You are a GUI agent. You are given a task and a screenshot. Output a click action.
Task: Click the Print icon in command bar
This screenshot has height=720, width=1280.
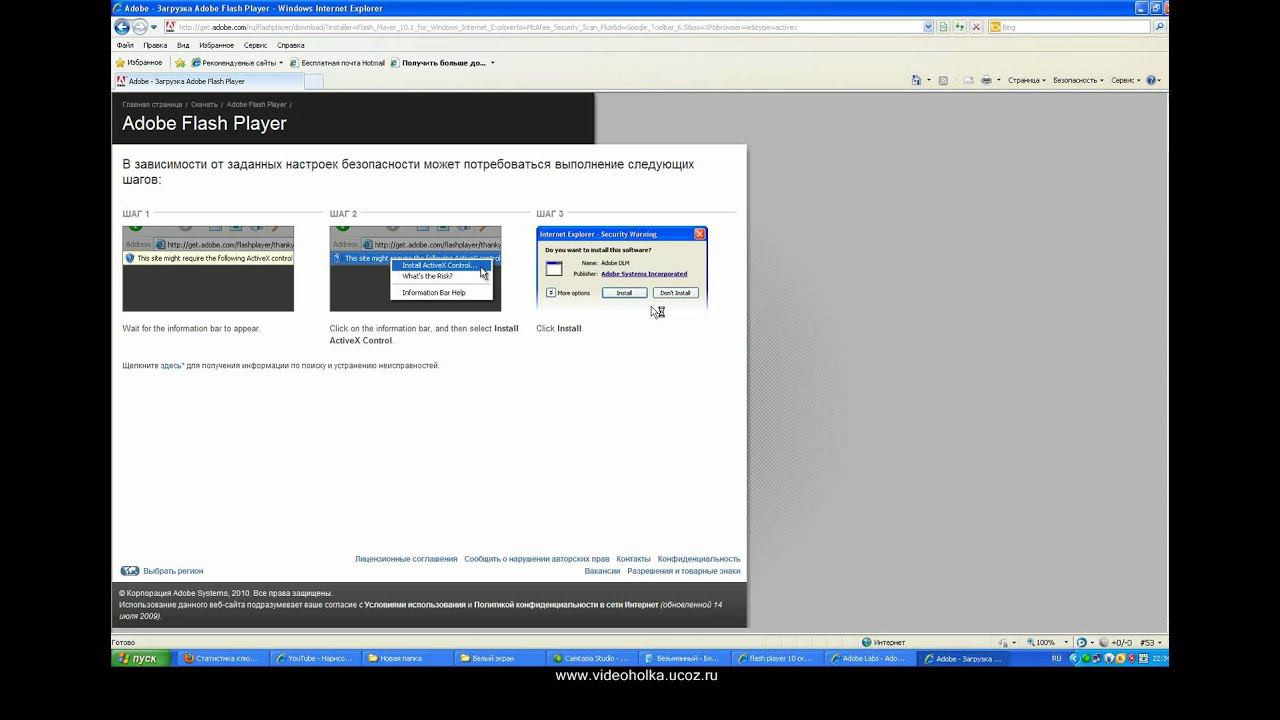click(x=986, y=80)
